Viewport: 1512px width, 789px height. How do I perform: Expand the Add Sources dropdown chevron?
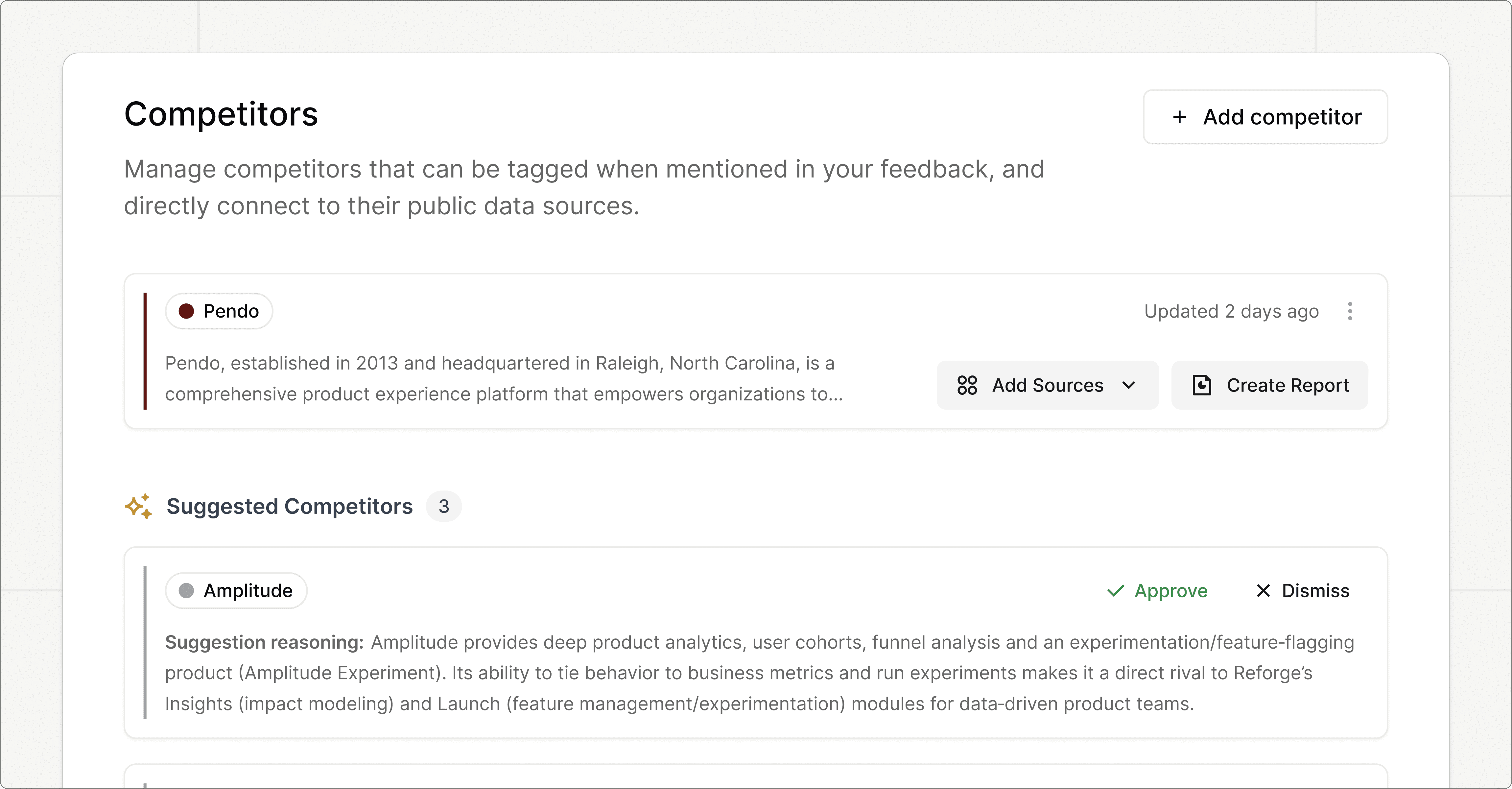pos(1128,385)
